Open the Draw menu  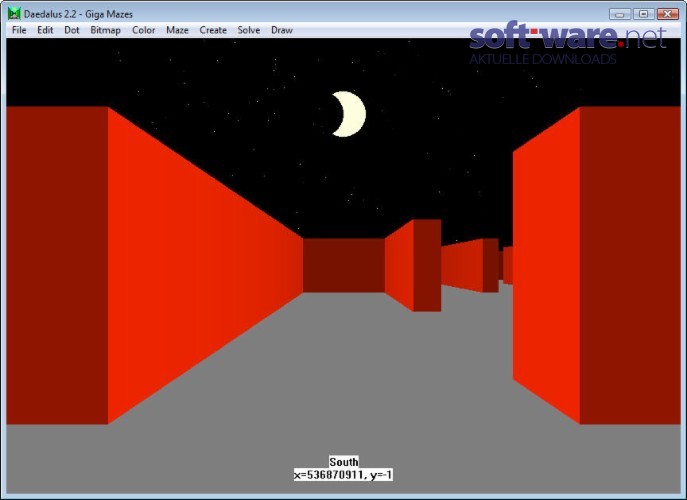[282, 30]
